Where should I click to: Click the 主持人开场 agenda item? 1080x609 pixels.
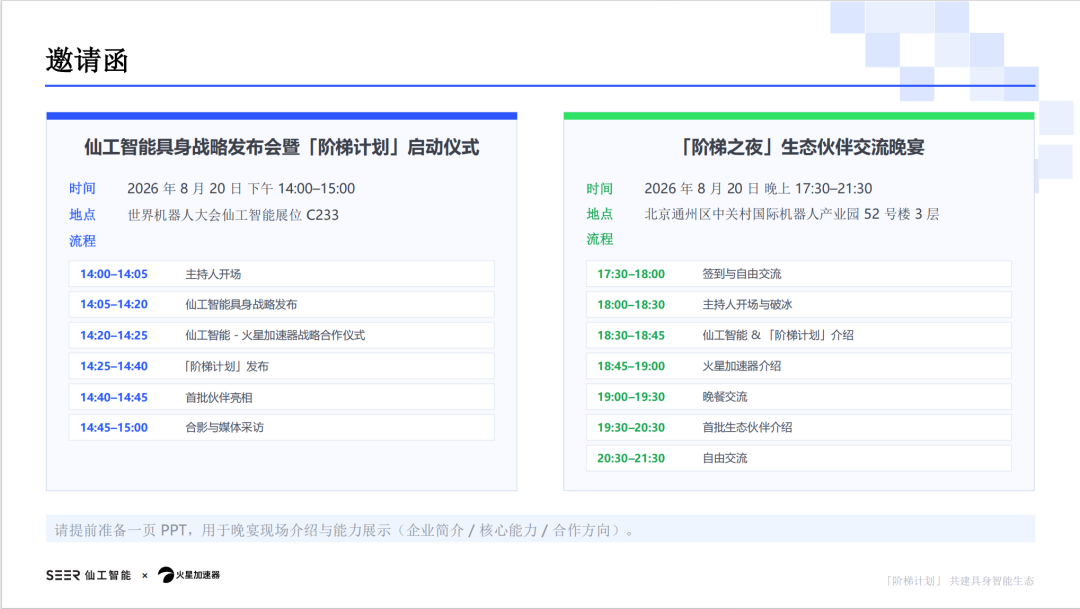tap(213, 274)
